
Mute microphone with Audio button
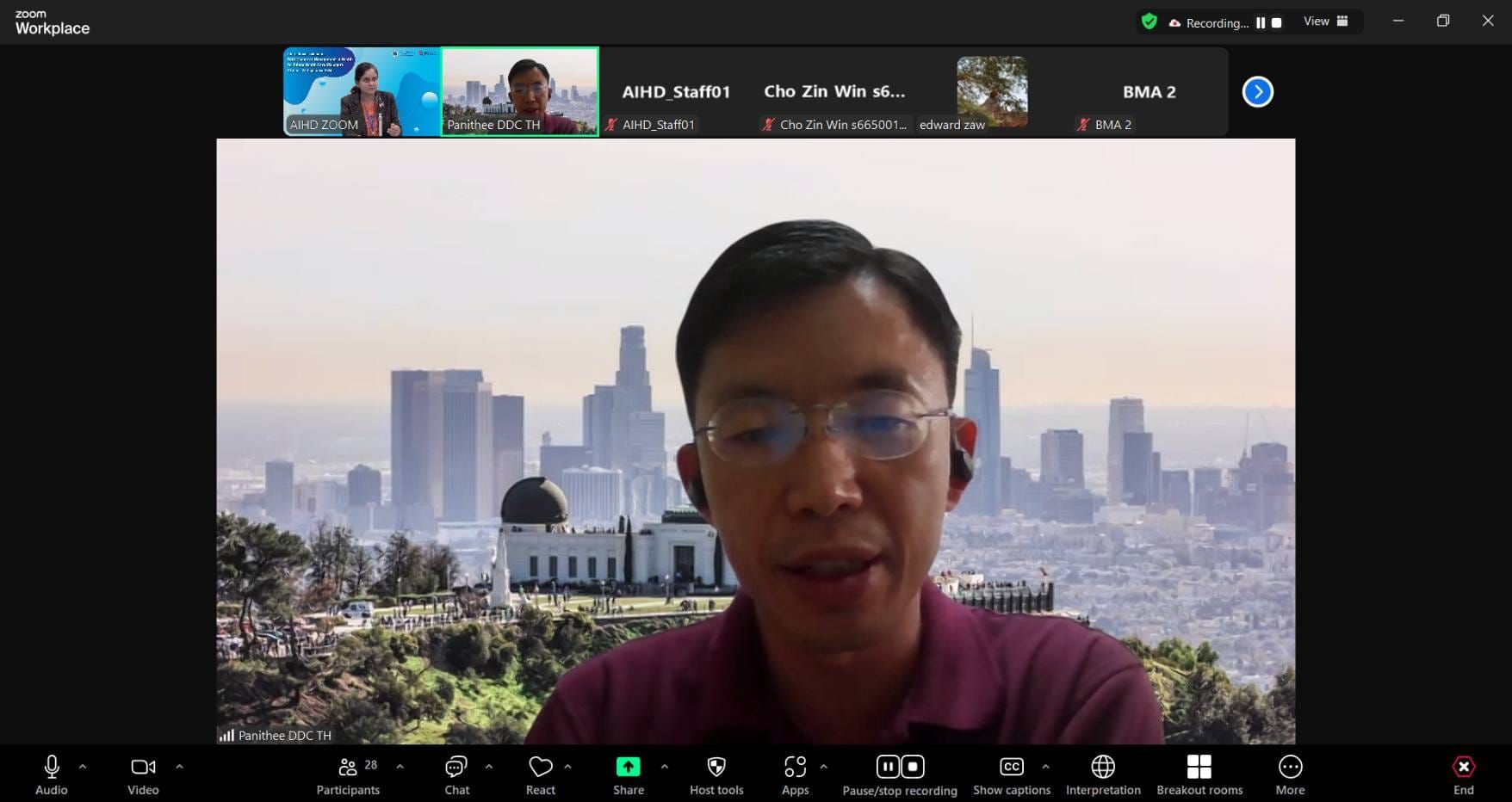point(52,775)
